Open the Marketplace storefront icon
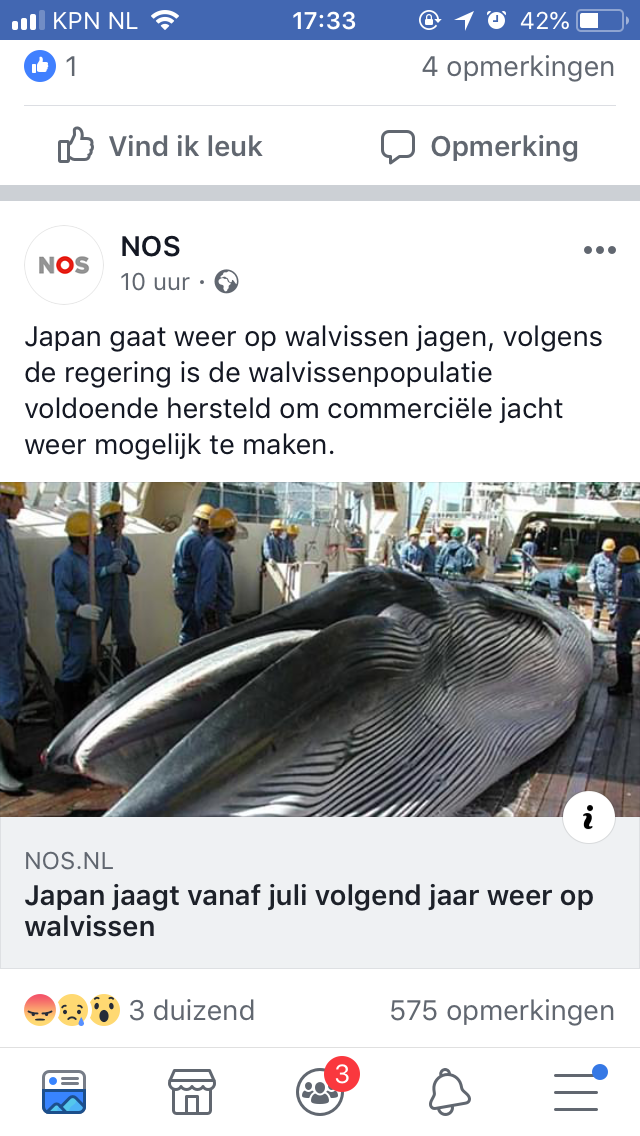Viewport: 640px width, 1136px height. point(191,1091)
